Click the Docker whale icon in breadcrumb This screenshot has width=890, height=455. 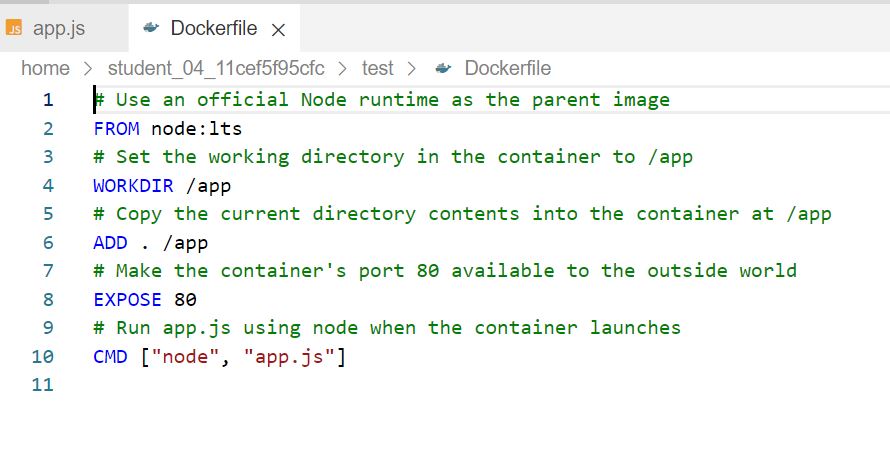tap(443, 69)
